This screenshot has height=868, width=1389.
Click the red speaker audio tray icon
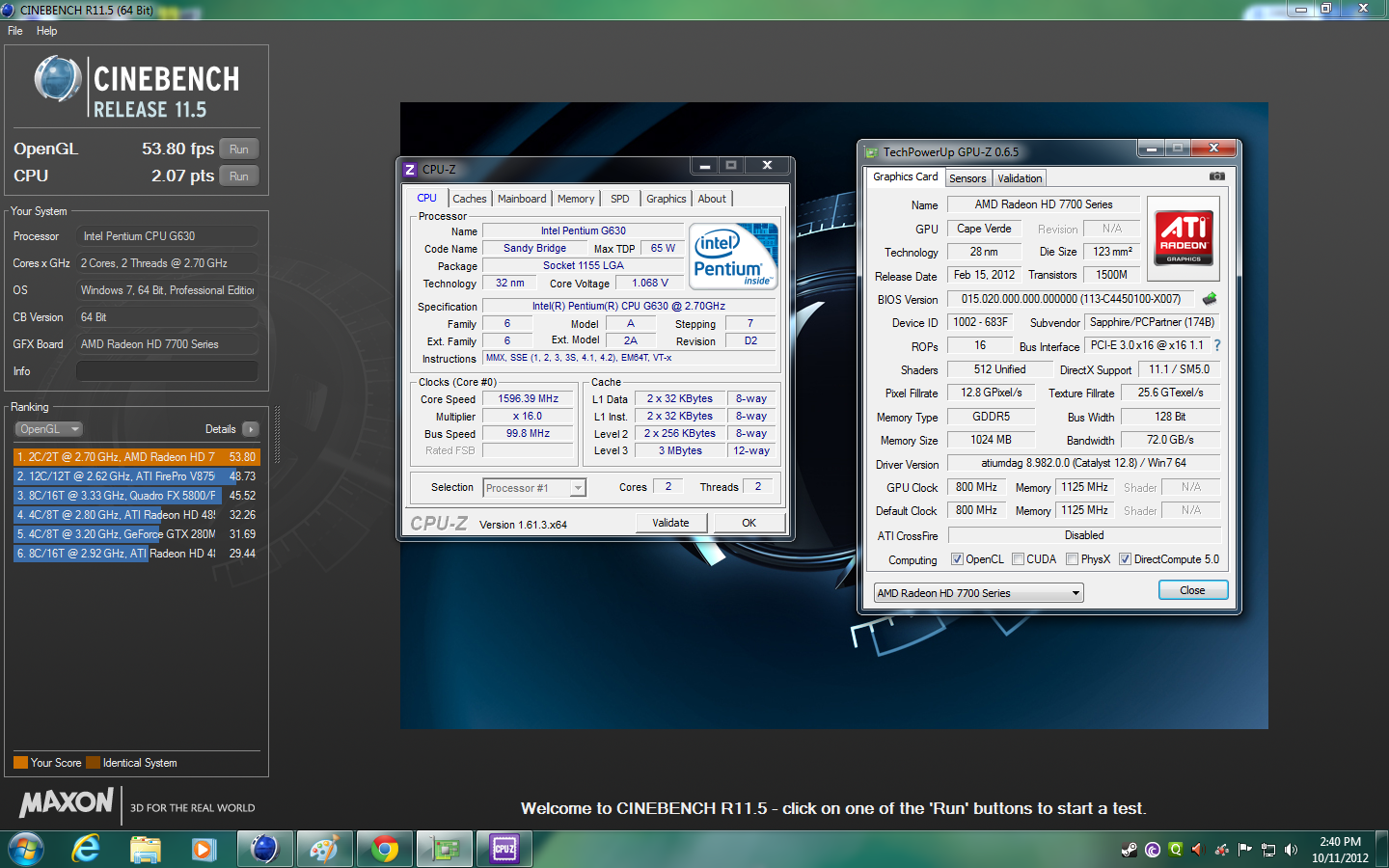point(1198,850)
